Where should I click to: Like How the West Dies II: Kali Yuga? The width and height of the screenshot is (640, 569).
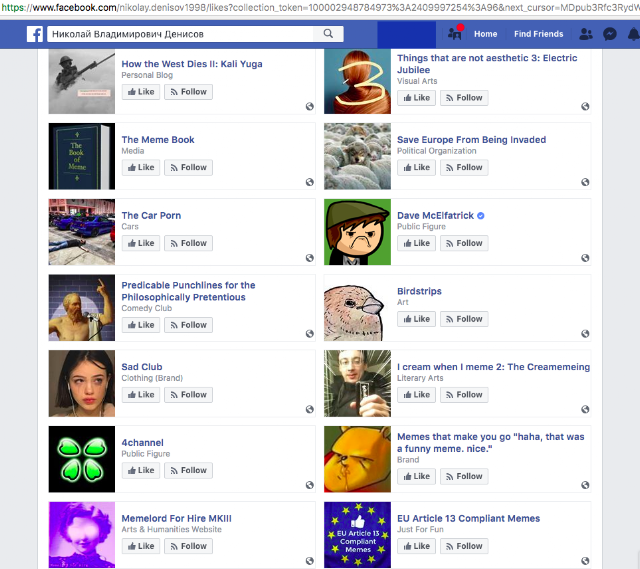(141, 92)
